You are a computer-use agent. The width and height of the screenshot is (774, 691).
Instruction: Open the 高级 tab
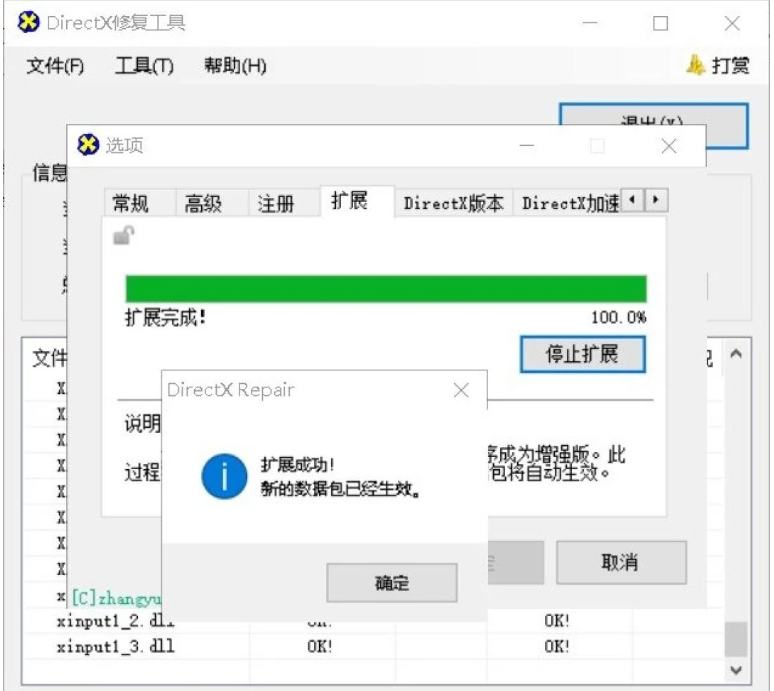click(x=203, y=203)
